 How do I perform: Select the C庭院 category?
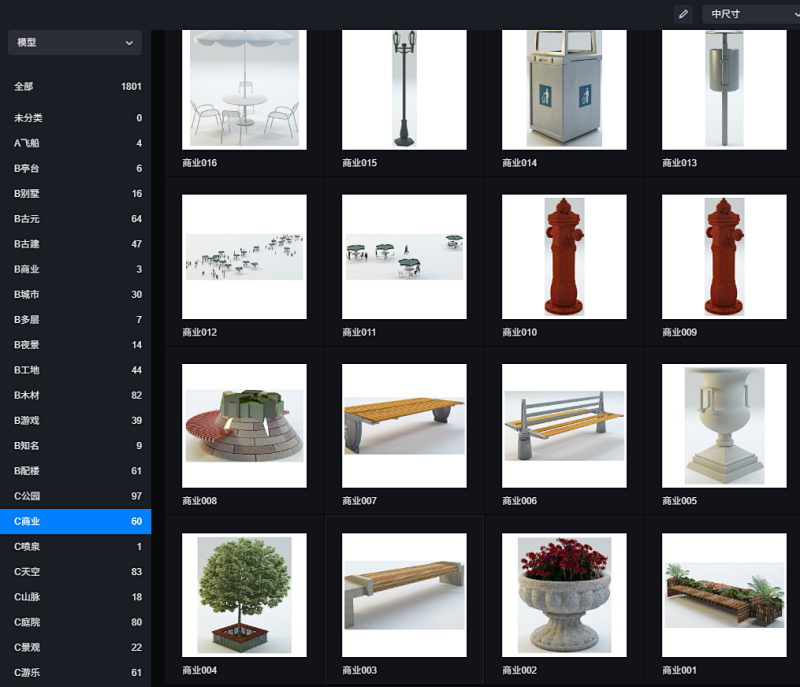coord(76,622)
